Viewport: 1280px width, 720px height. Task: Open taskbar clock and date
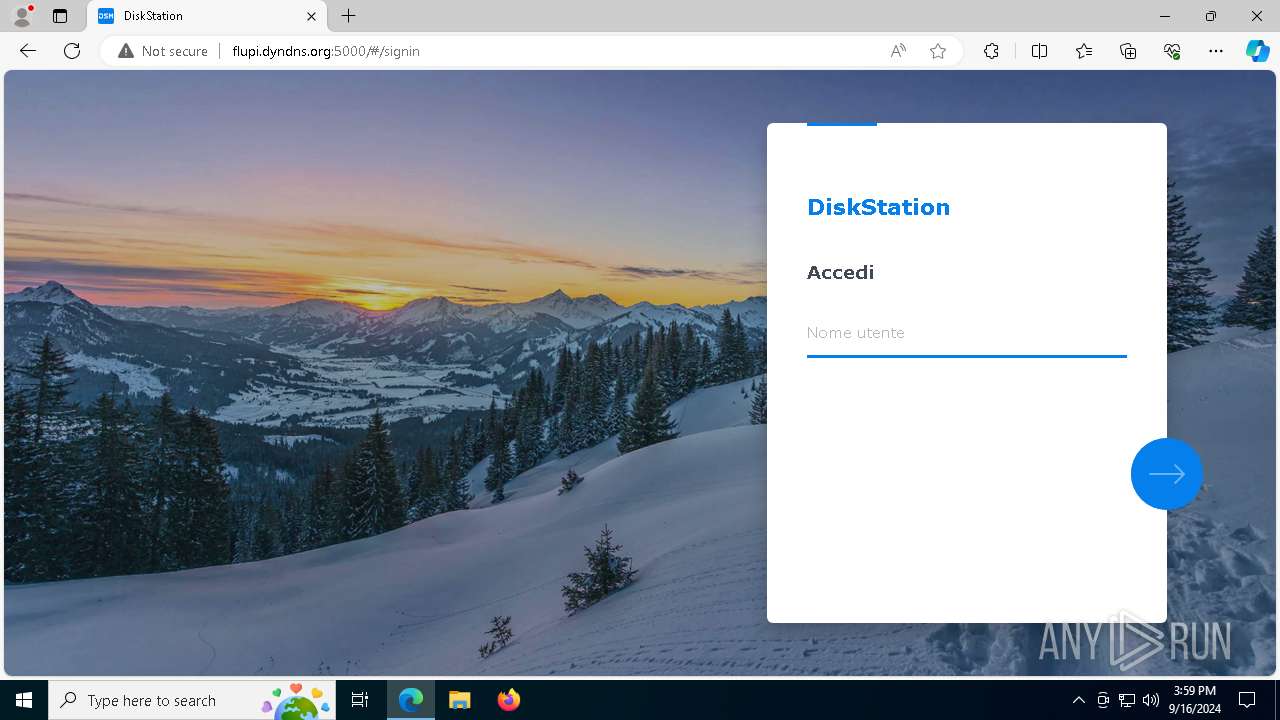(x=1196, y=700)
